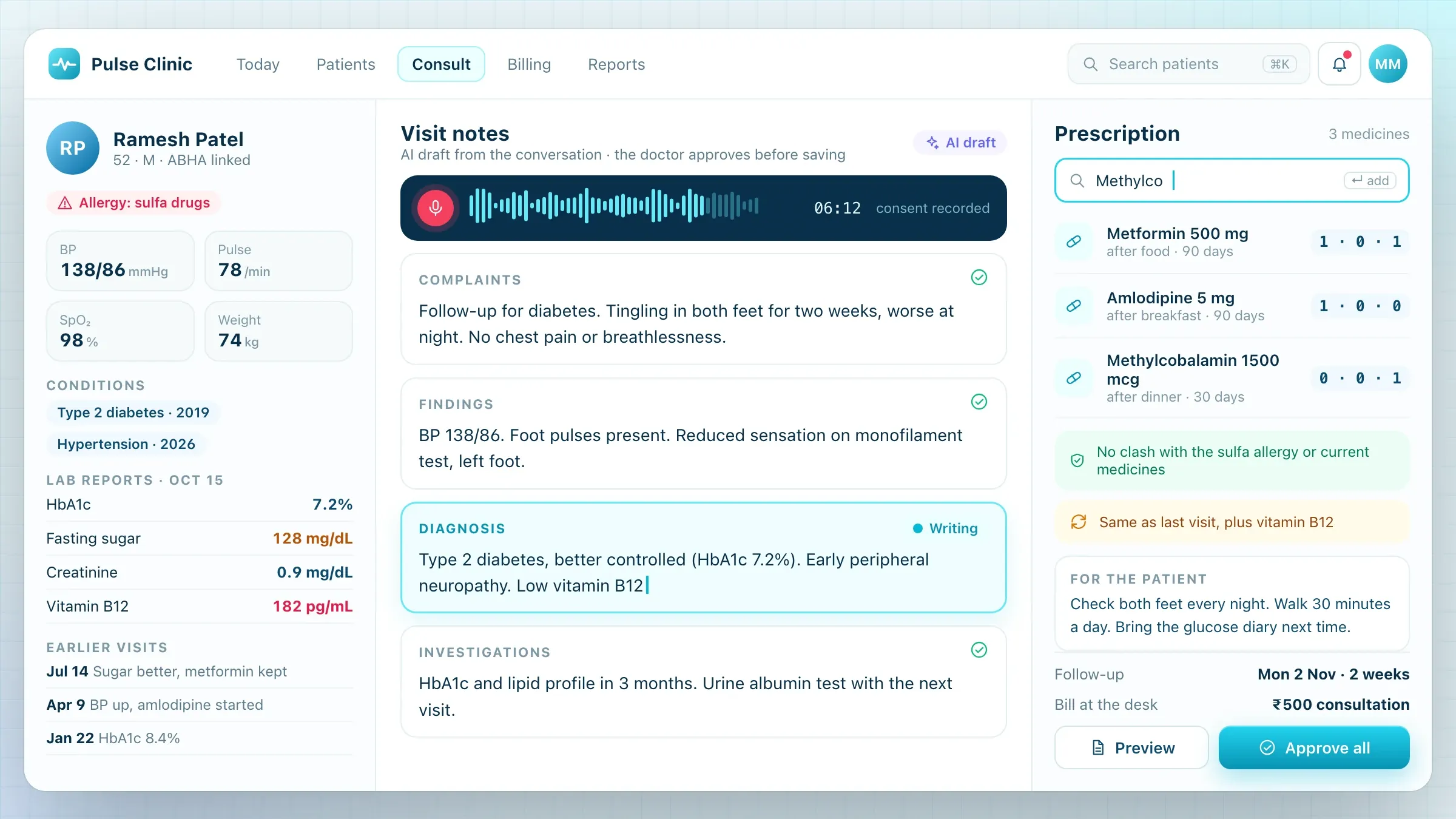
Task: Open the Jan 22 HbA1c 8.4% visit
Action: click(200, 738)
